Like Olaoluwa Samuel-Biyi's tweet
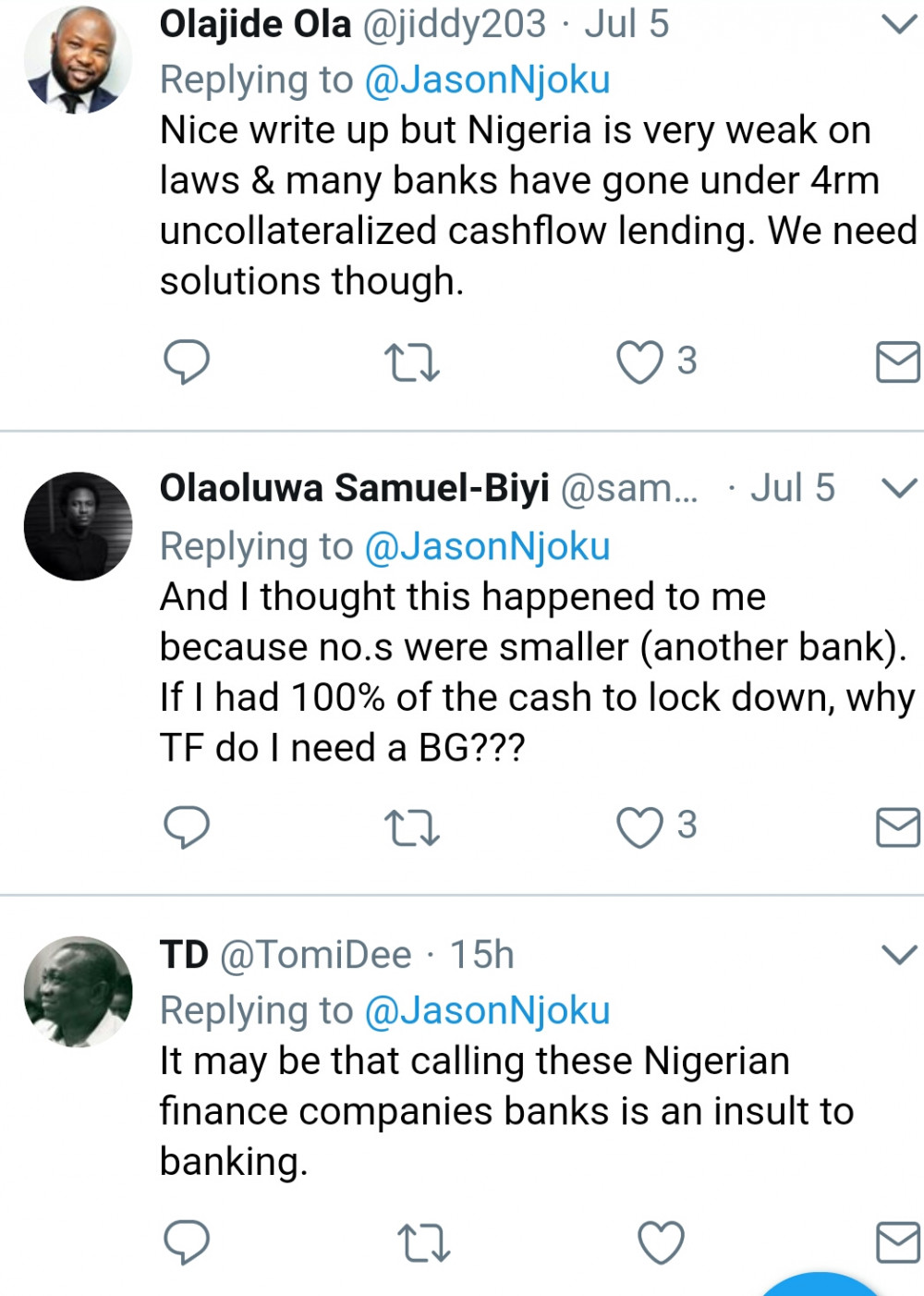 pyautogui.click(x=639, y=826)
